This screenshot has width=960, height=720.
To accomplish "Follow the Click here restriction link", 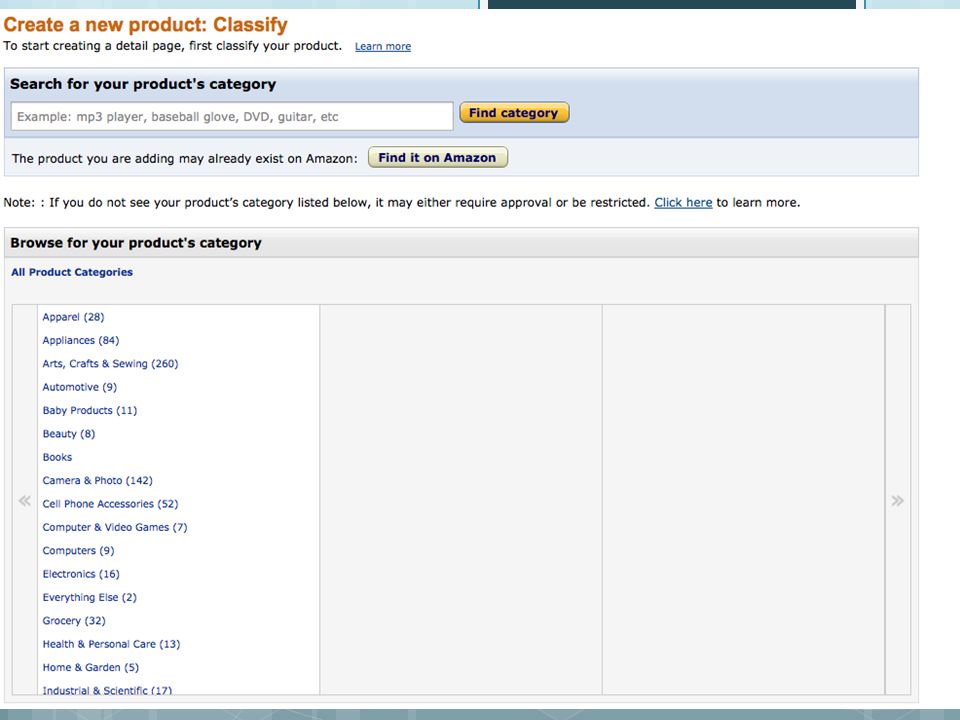I will tap(683, 203).
